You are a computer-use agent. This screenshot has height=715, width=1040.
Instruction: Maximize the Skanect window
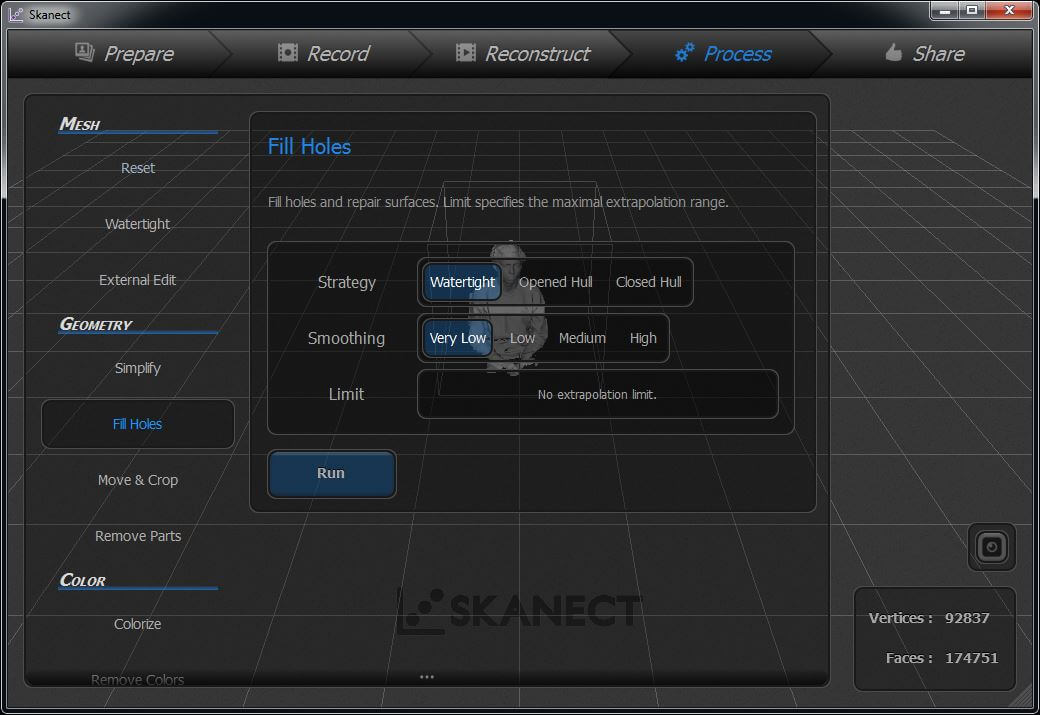pyautogui.click(x=972, y=11)
